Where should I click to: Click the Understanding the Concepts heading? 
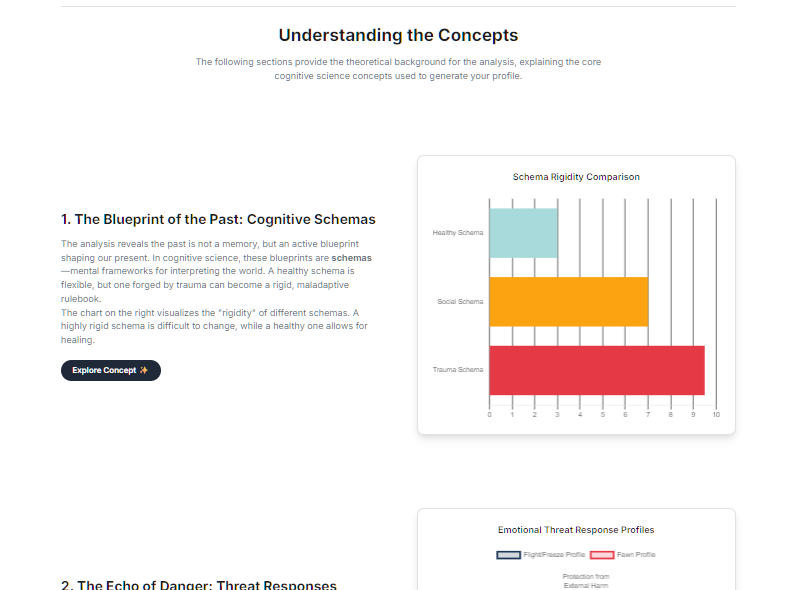[398, 35]
